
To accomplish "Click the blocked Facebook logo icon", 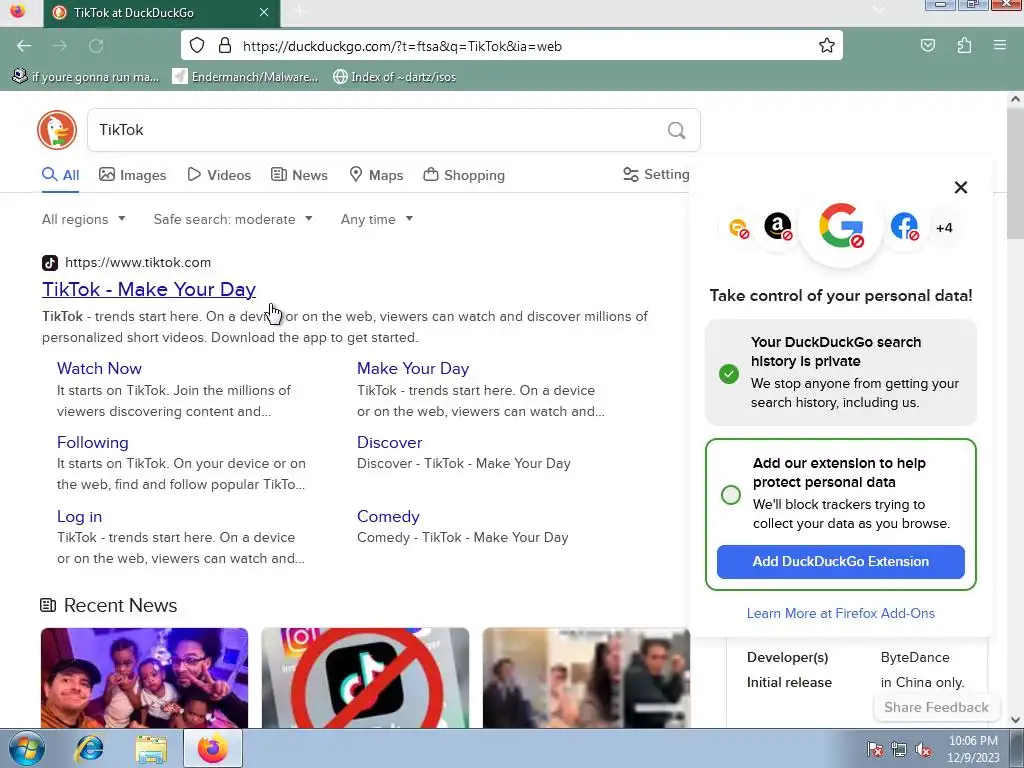I will tap(904, 227).
